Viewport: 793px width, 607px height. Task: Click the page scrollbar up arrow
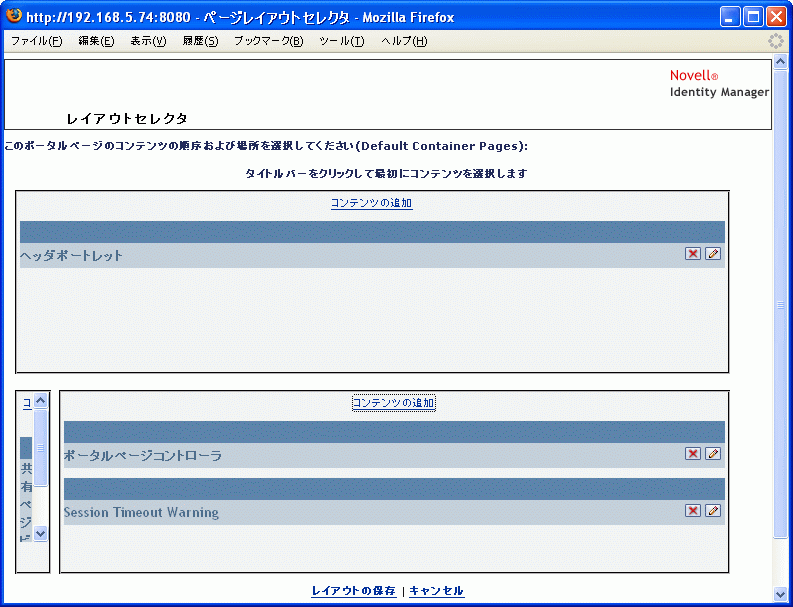780,62
